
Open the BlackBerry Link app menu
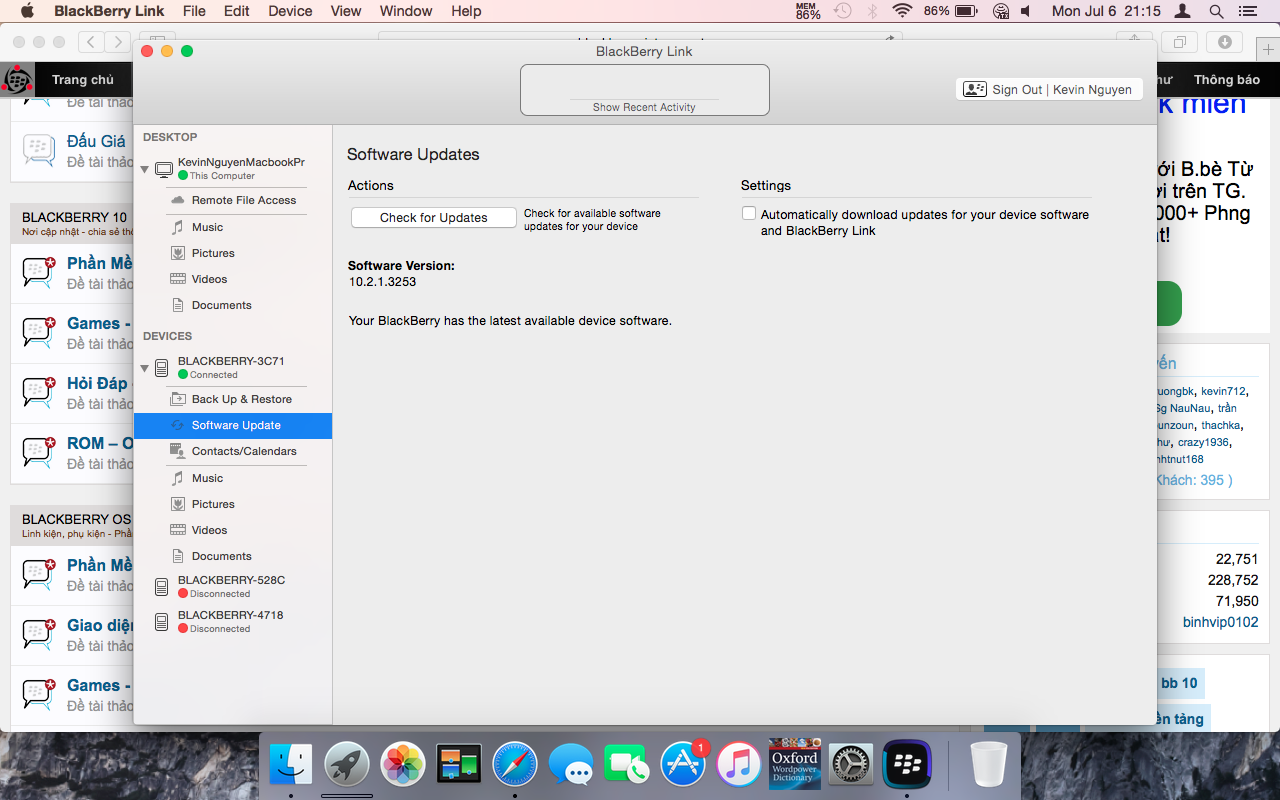point(109,11)
